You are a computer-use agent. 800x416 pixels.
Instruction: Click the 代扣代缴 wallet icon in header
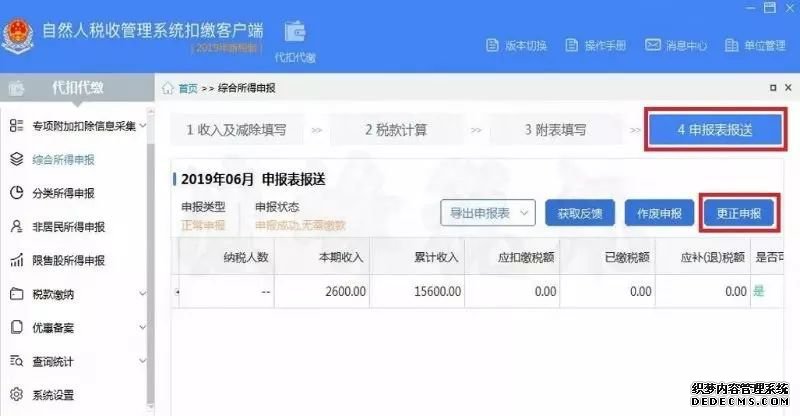[x=295, y=32]
